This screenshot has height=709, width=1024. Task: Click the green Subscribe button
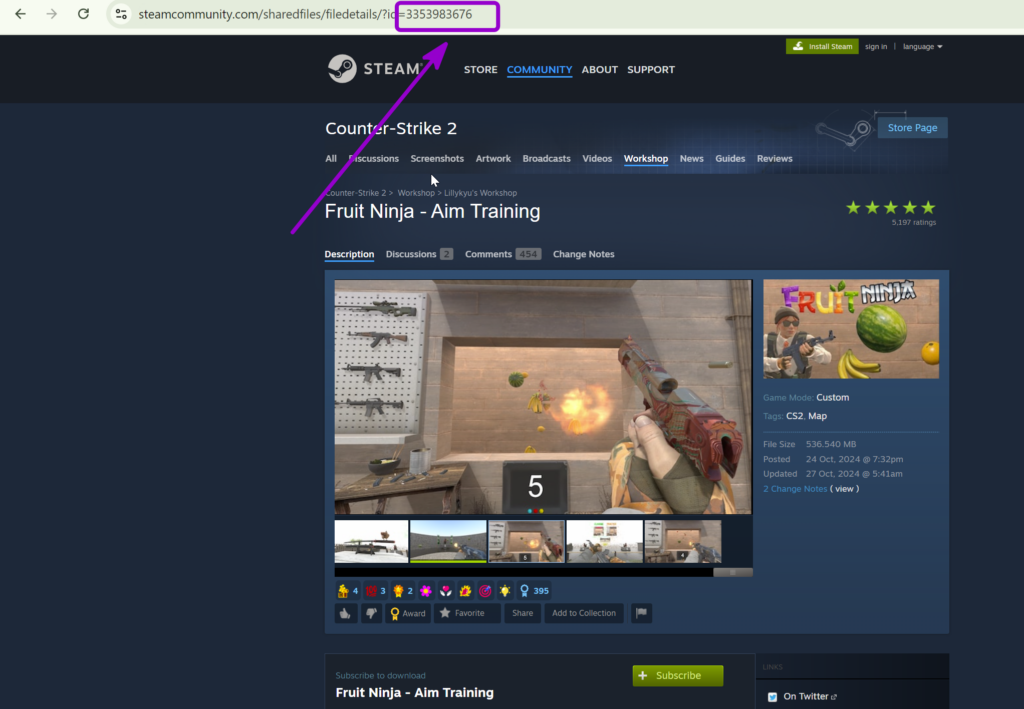pyautogui.click(x=678, y=675)
